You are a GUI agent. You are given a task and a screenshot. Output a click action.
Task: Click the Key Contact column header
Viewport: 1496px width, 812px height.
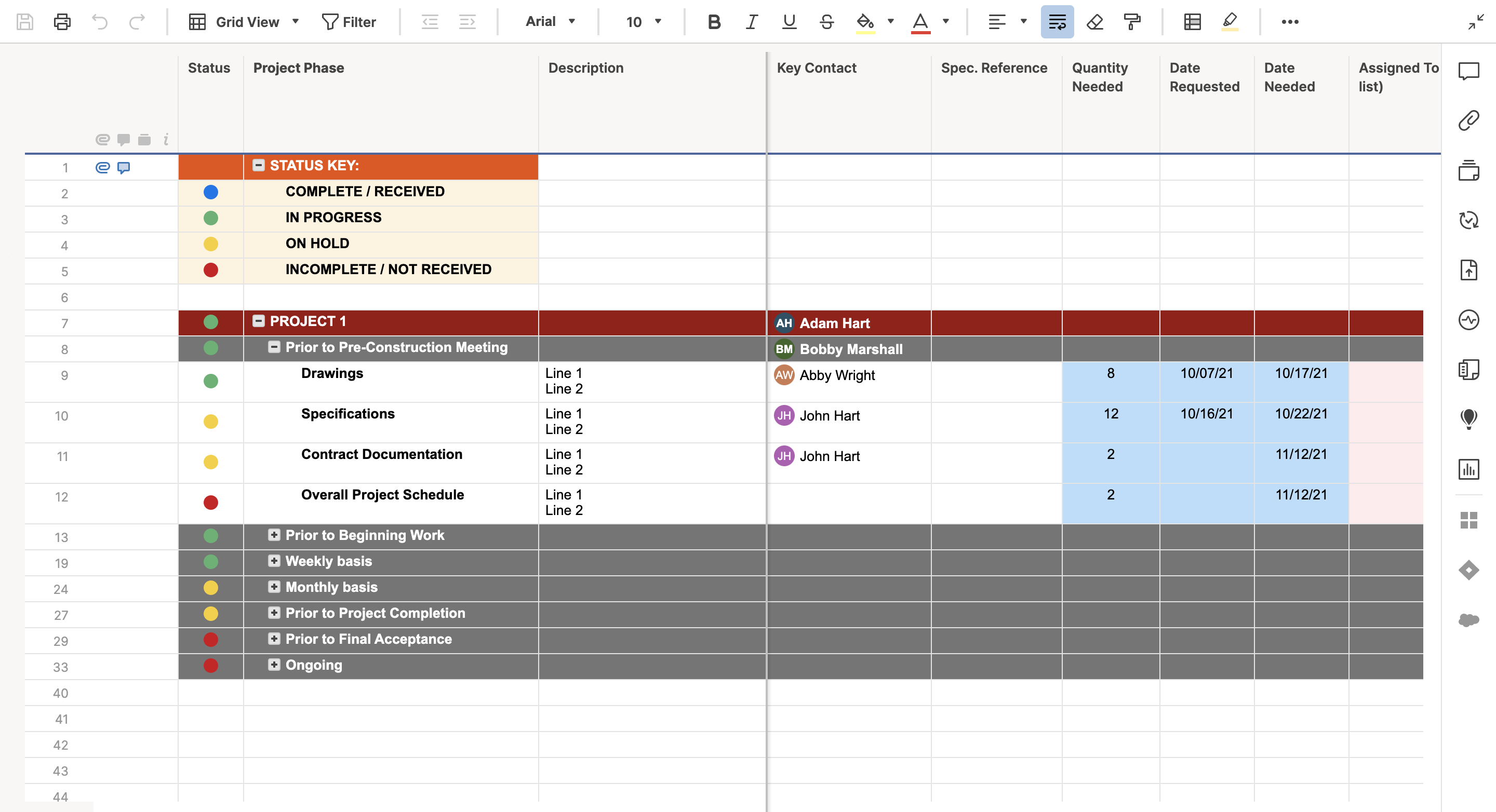click(817, 68)
